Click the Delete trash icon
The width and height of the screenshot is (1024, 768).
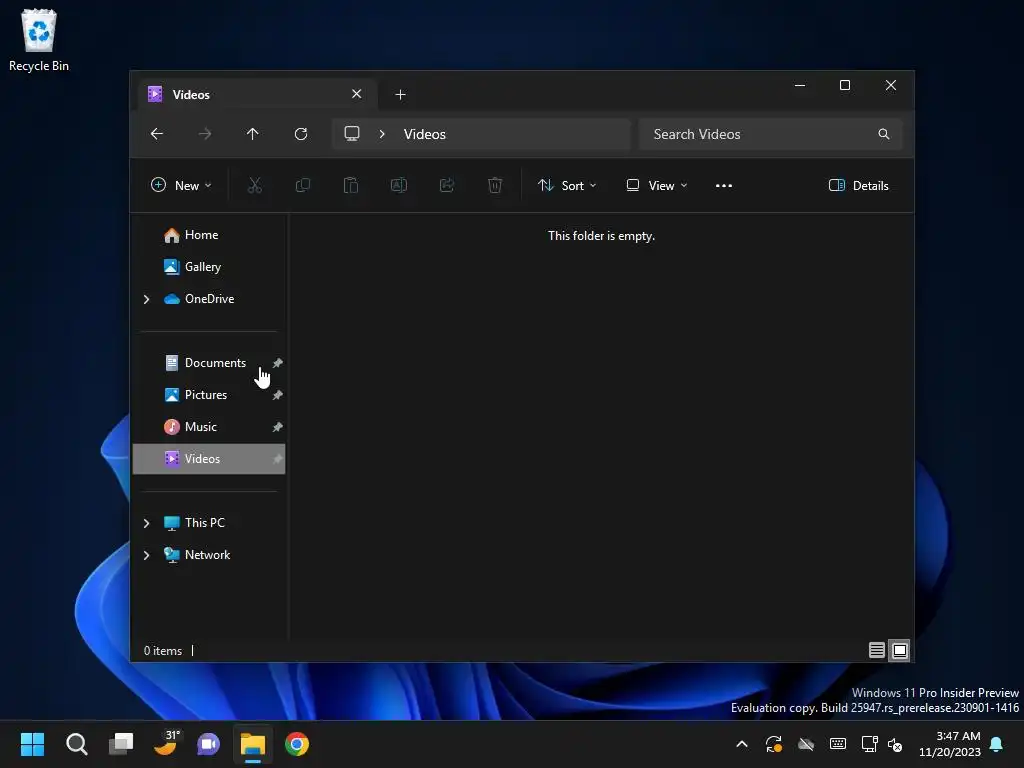495,185
